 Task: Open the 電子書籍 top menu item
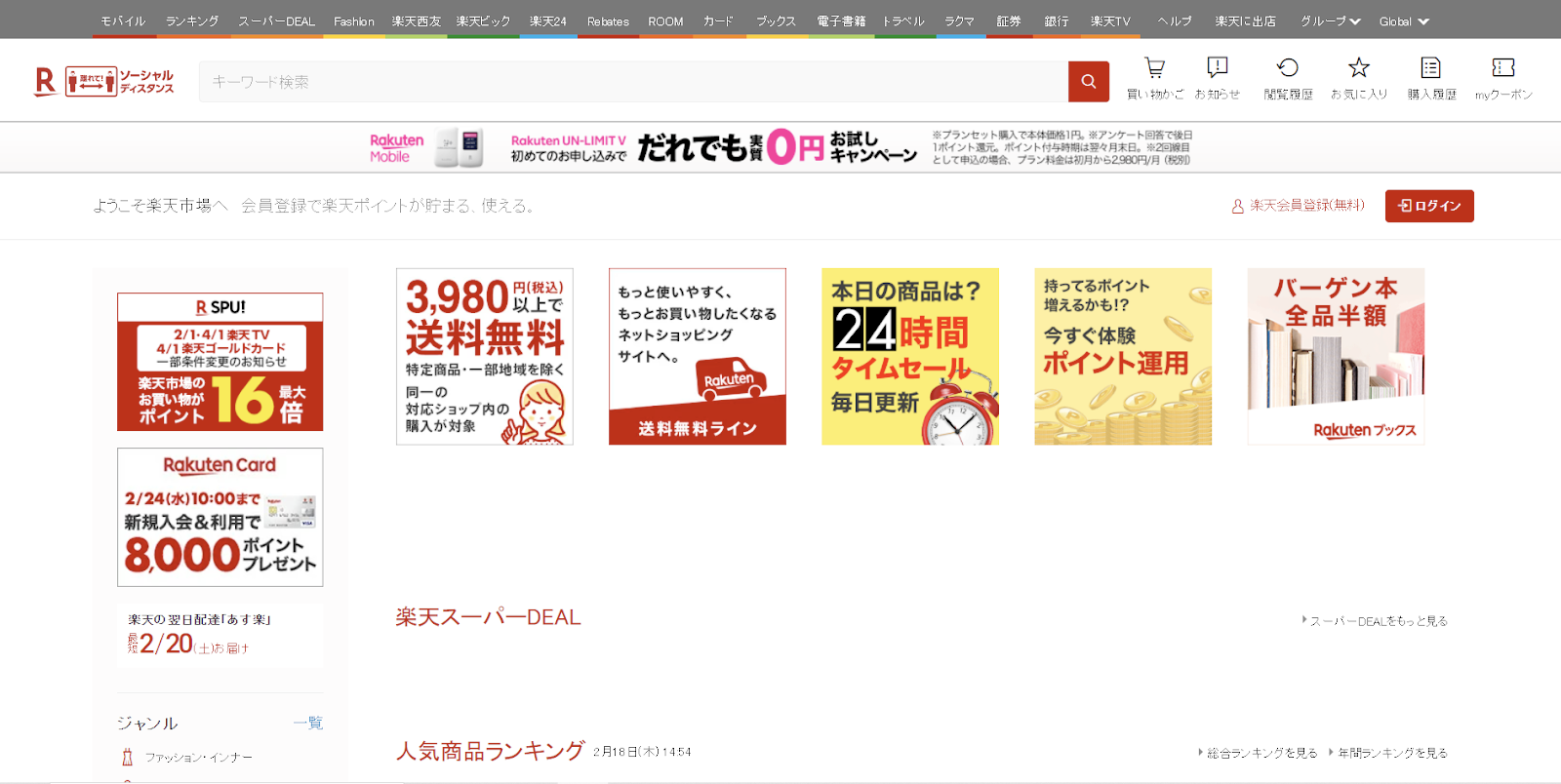point(841,20)
